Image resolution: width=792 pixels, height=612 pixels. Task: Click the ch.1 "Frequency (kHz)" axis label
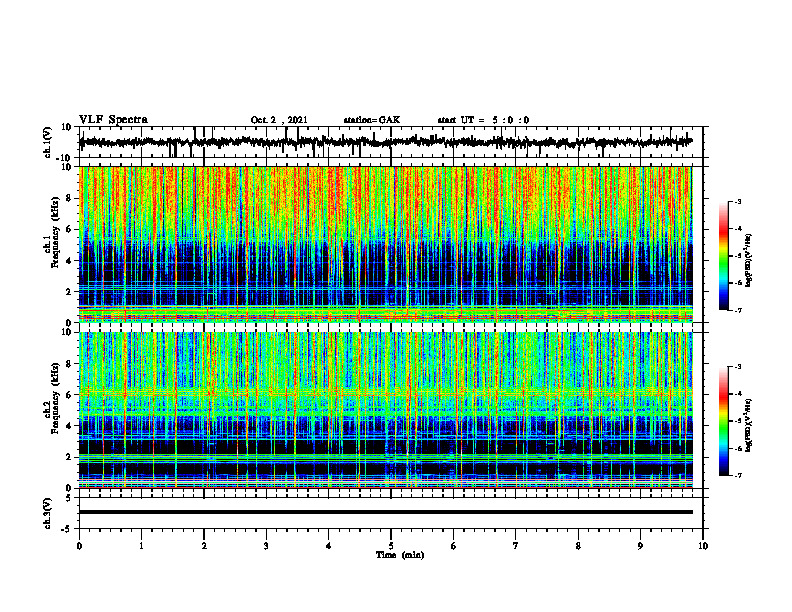55,233
